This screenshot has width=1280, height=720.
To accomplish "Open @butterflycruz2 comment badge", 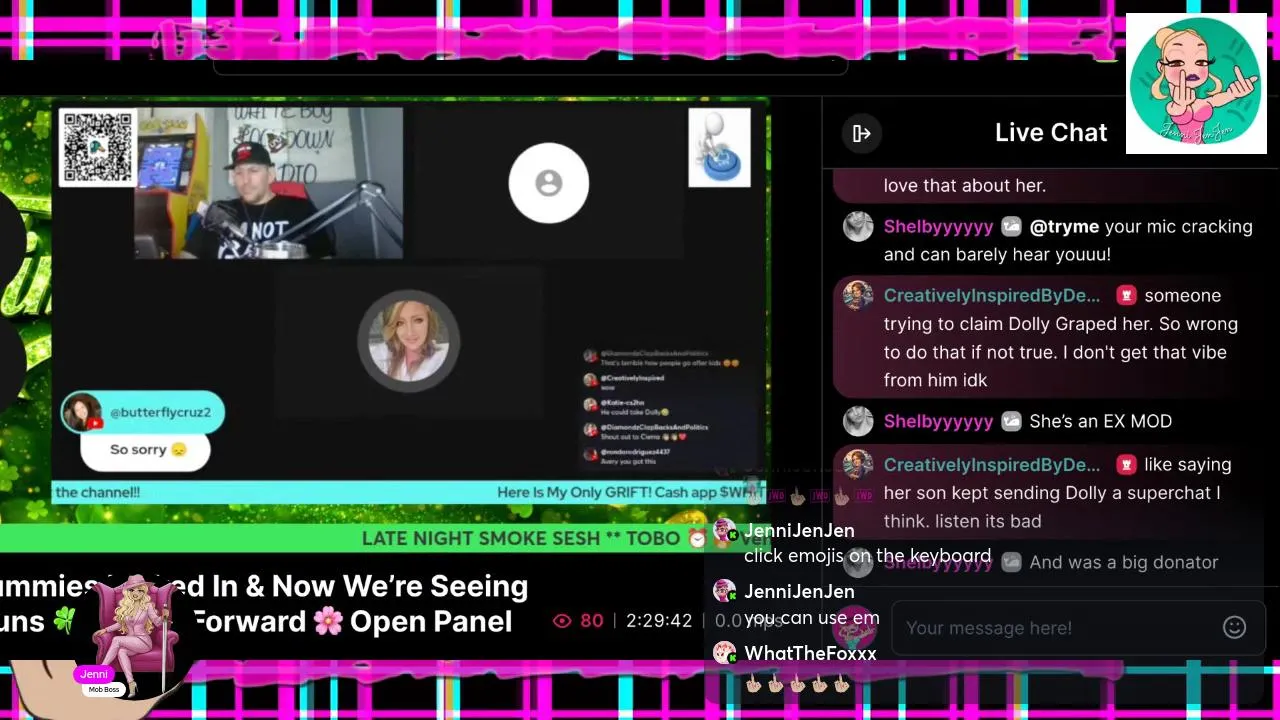I will tap(143, 412).
